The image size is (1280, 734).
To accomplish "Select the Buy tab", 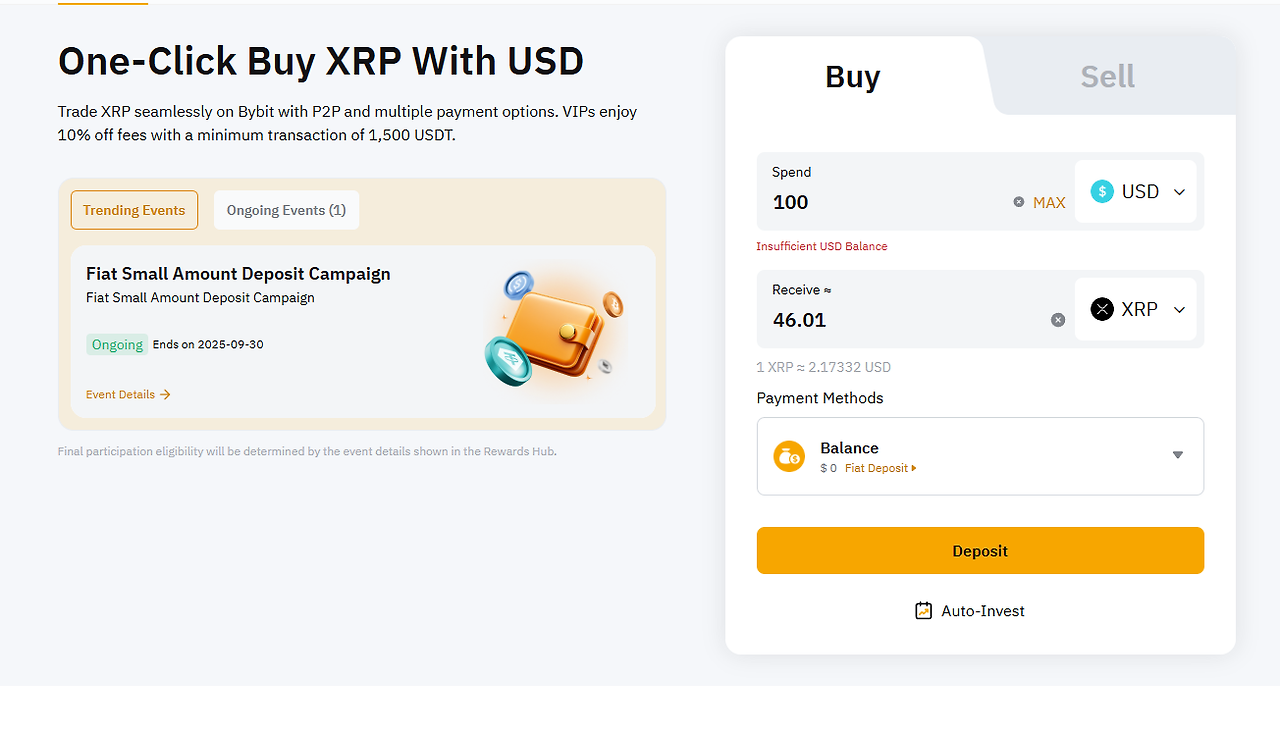I will 852,77.
